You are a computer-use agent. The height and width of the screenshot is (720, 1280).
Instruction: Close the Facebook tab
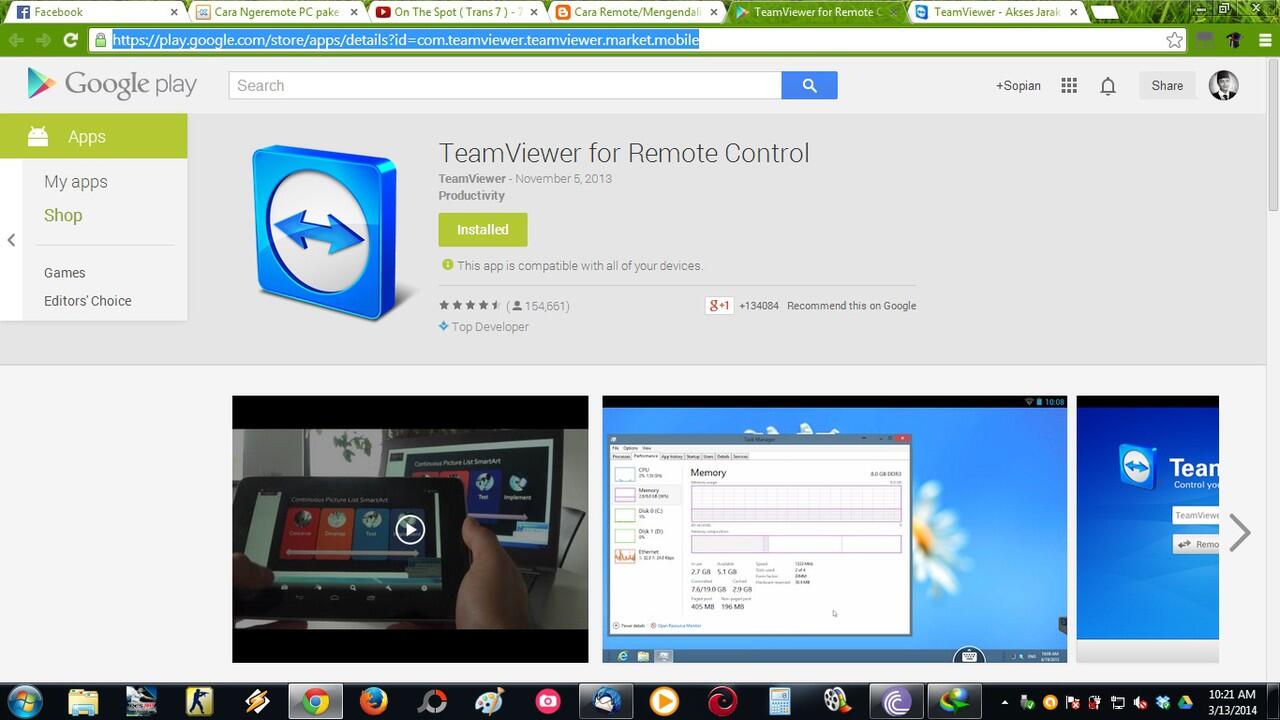174,12
